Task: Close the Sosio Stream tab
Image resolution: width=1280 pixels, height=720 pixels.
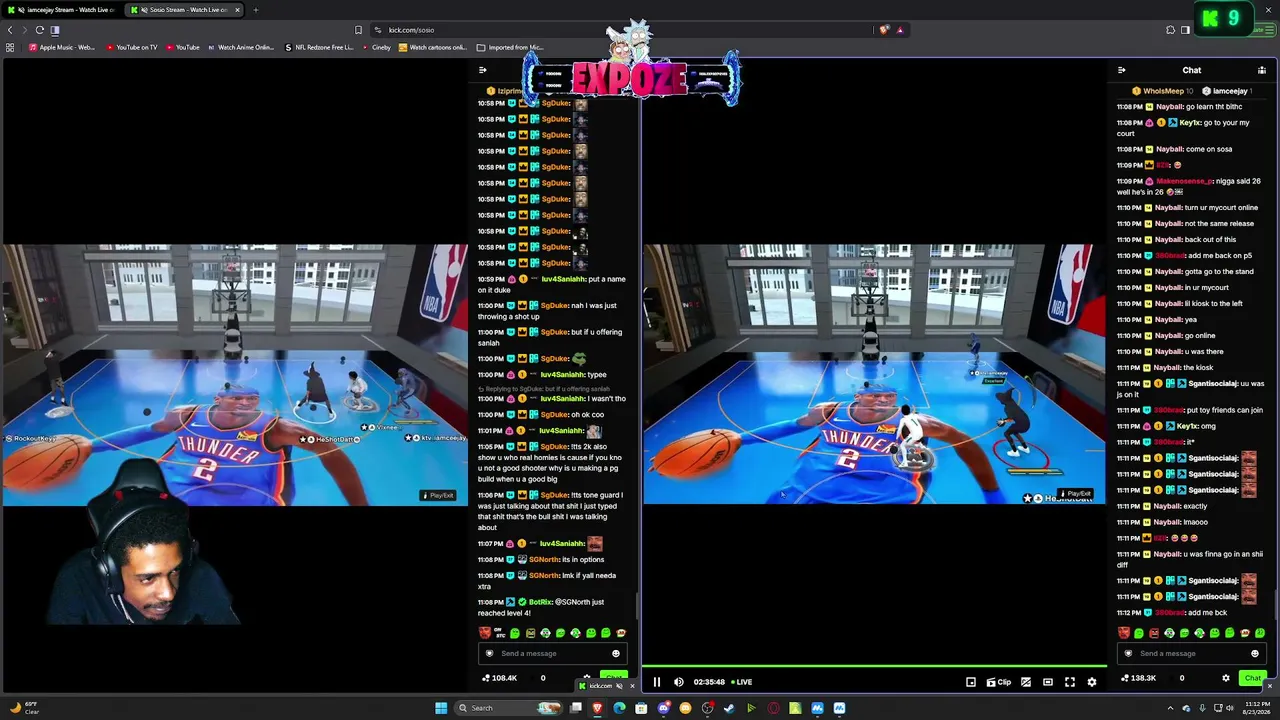Action: tap(237, 10)
